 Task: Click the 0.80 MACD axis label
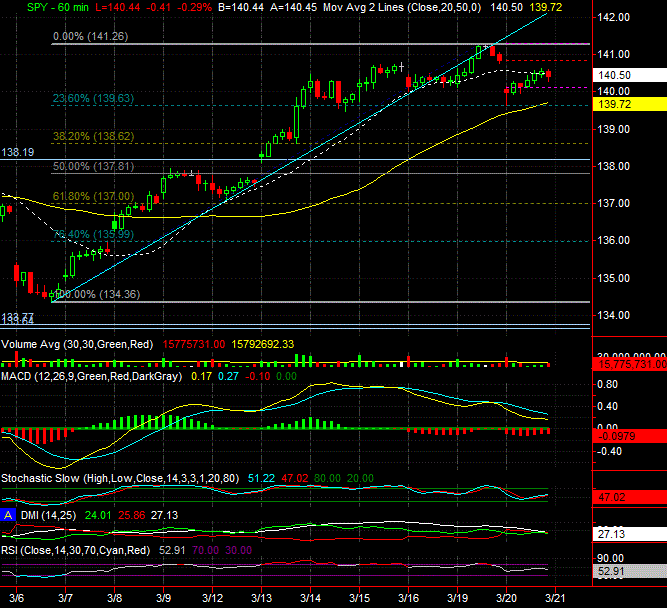pyautogui.click(x=607, y=384)
